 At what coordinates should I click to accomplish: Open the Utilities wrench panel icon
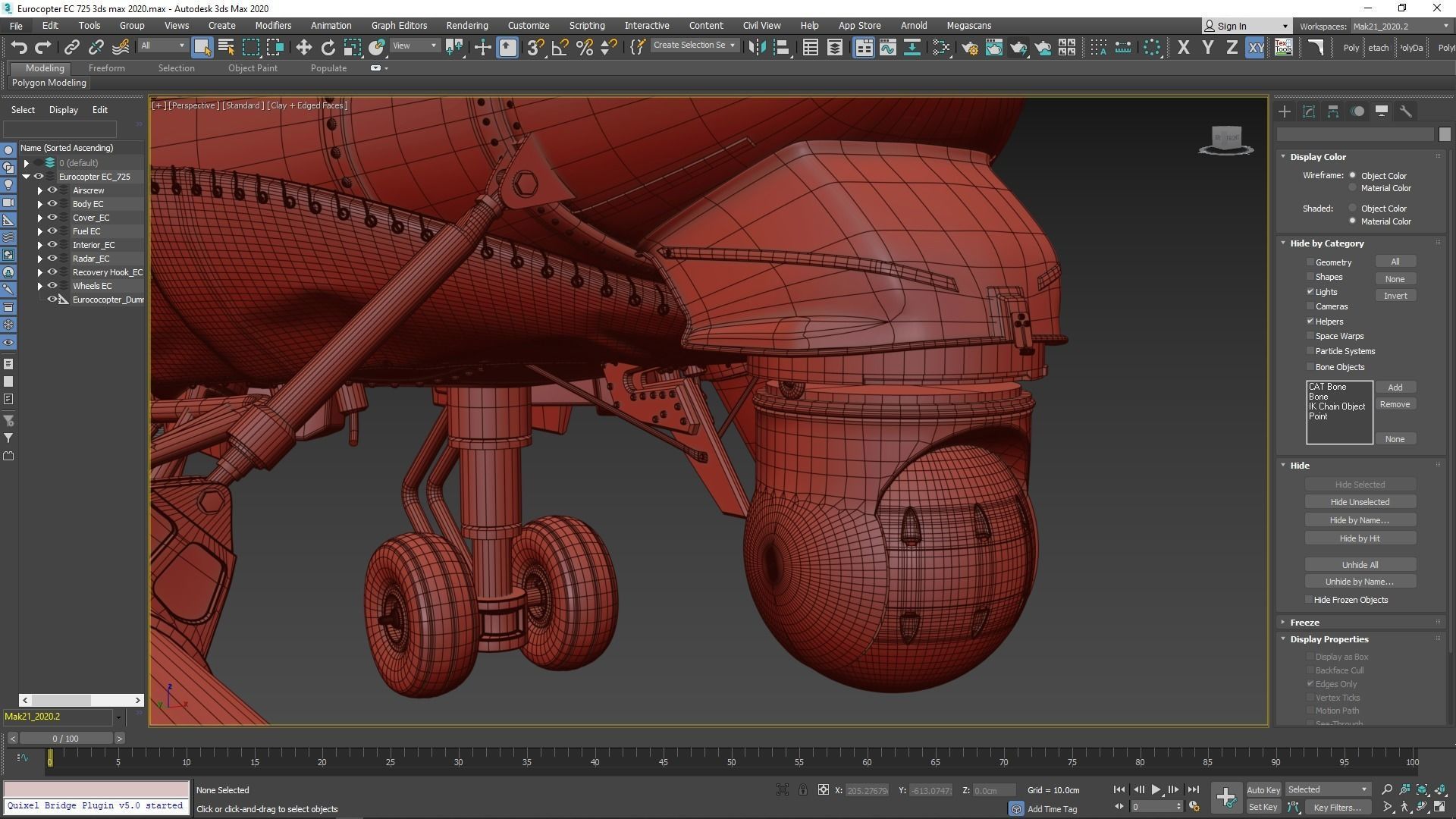(1405, 111)
